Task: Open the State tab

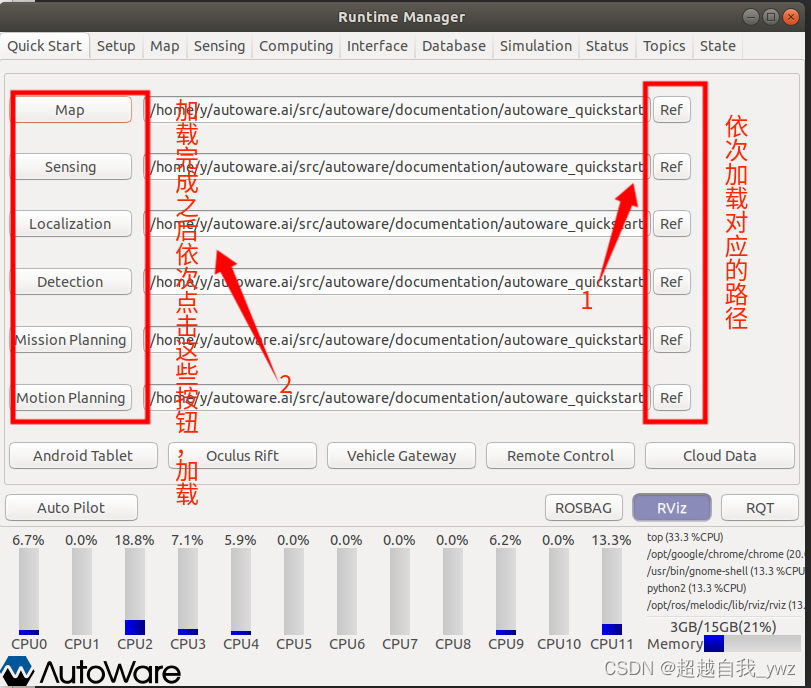Action: 717,46
